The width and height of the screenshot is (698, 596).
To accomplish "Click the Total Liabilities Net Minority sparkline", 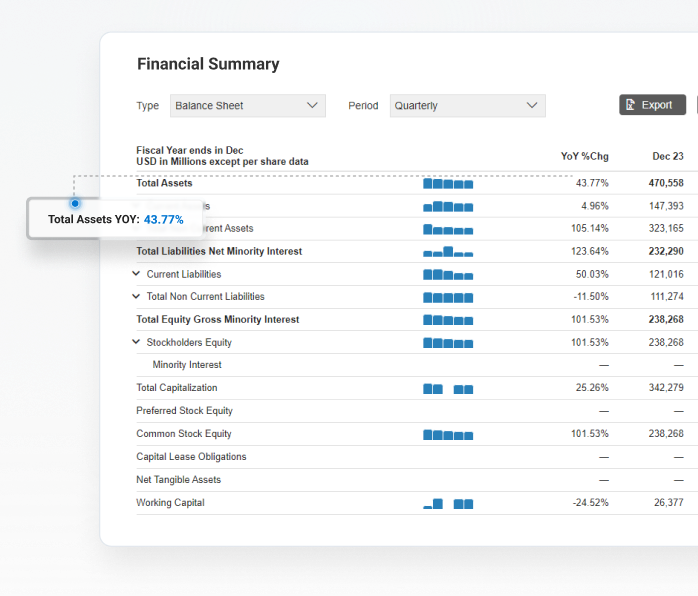I will click(x=448, y=252).
